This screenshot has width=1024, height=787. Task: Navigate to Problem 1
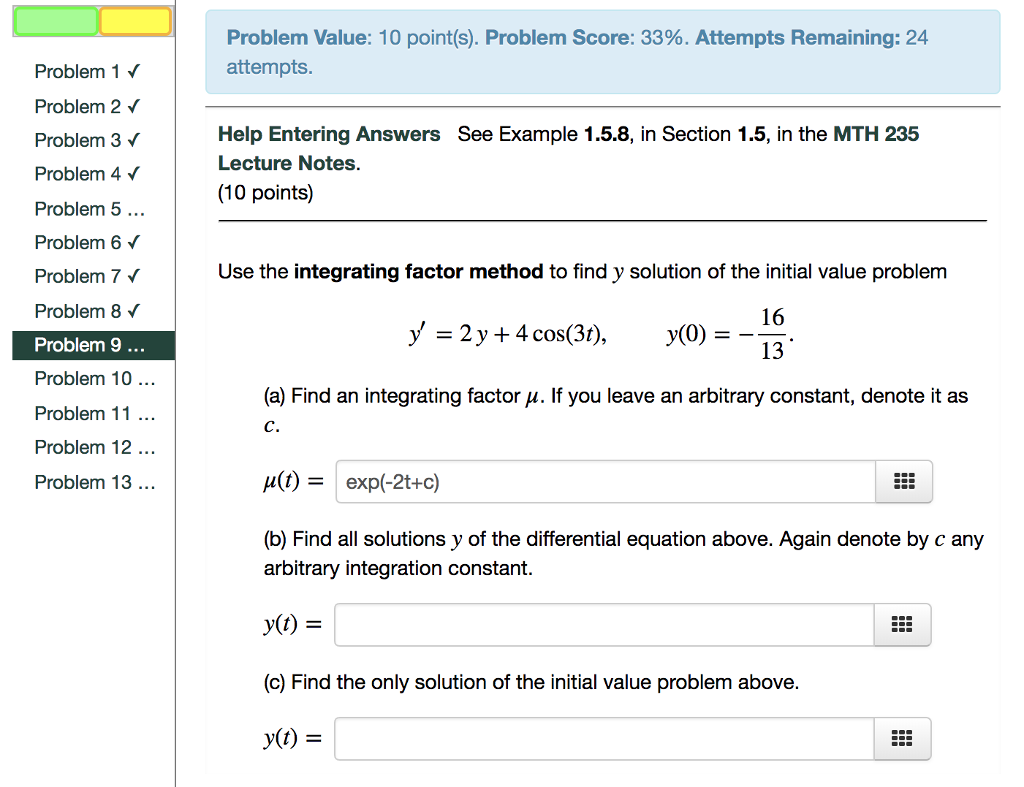pos(79,71)
